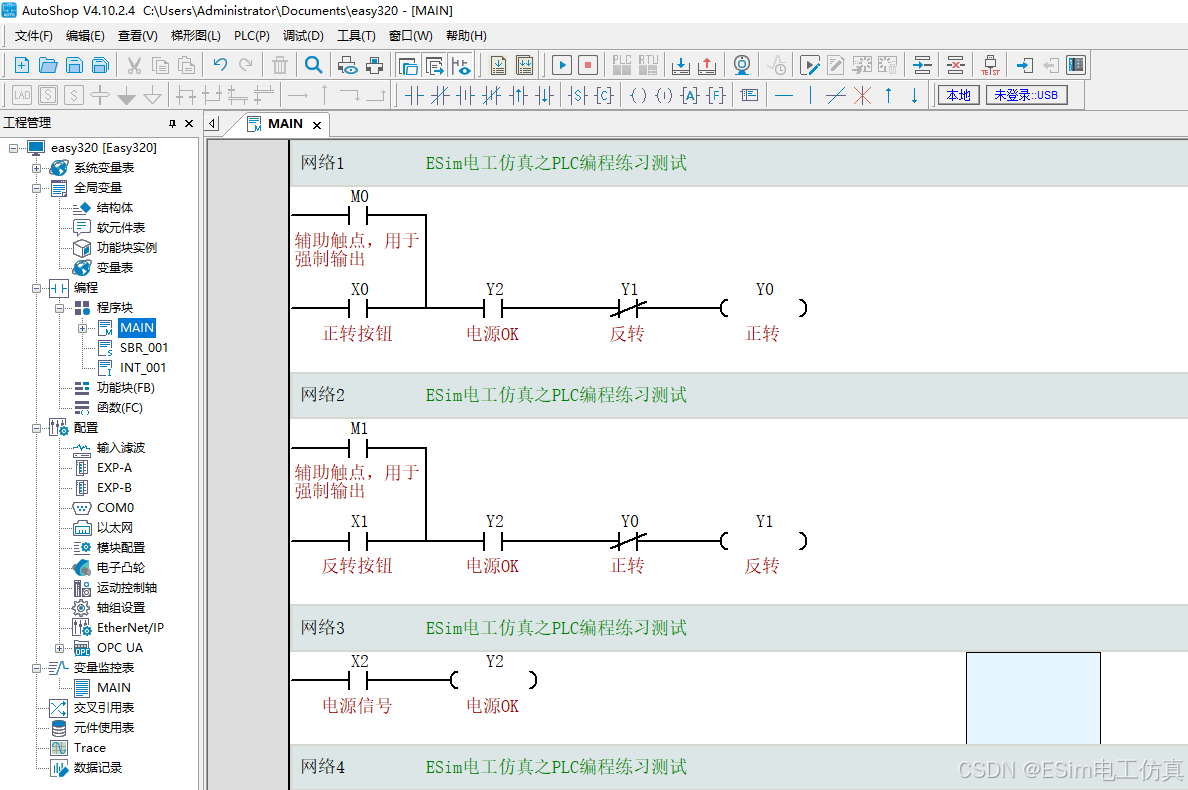Open the 调试(D) menu
The image size is (1188, 790).
point(303,36)
